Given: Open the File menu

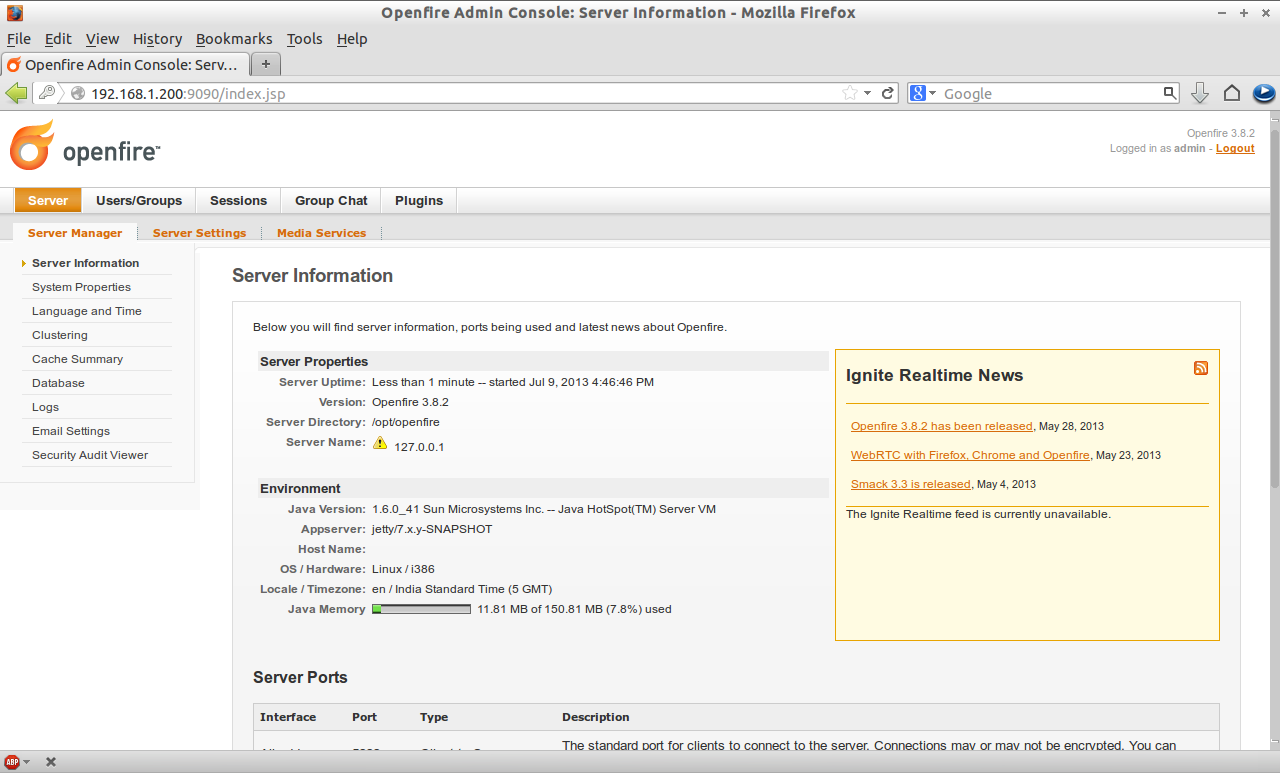Looking at the screenshot, I should pyautogui.click(x=19, y=39).
